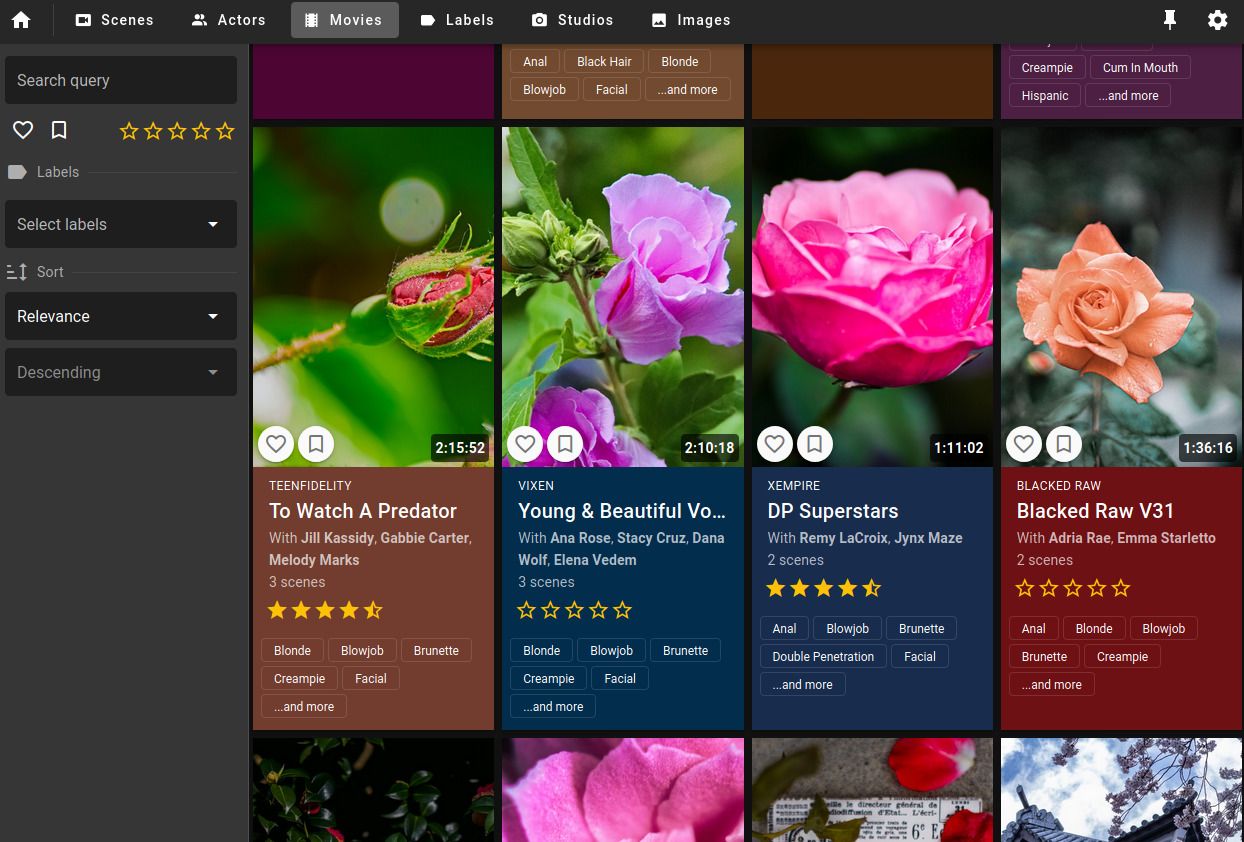Click Brunette label on To Watch A Predator
Image resolution: width=1244 pixels, height=842 pixels.
436,650
